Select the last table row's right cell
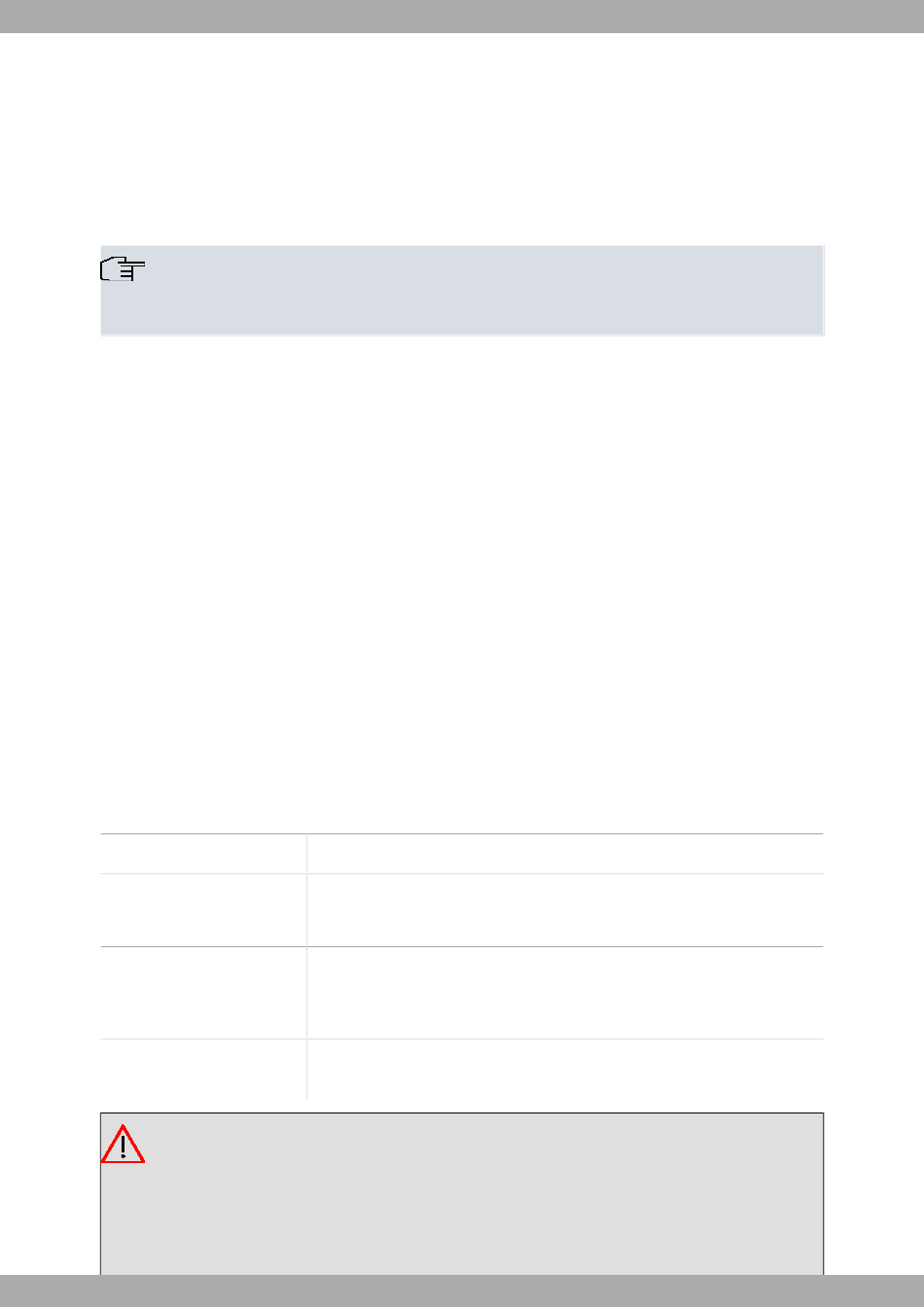The image size is (924, 1307). coord(565,1069)
